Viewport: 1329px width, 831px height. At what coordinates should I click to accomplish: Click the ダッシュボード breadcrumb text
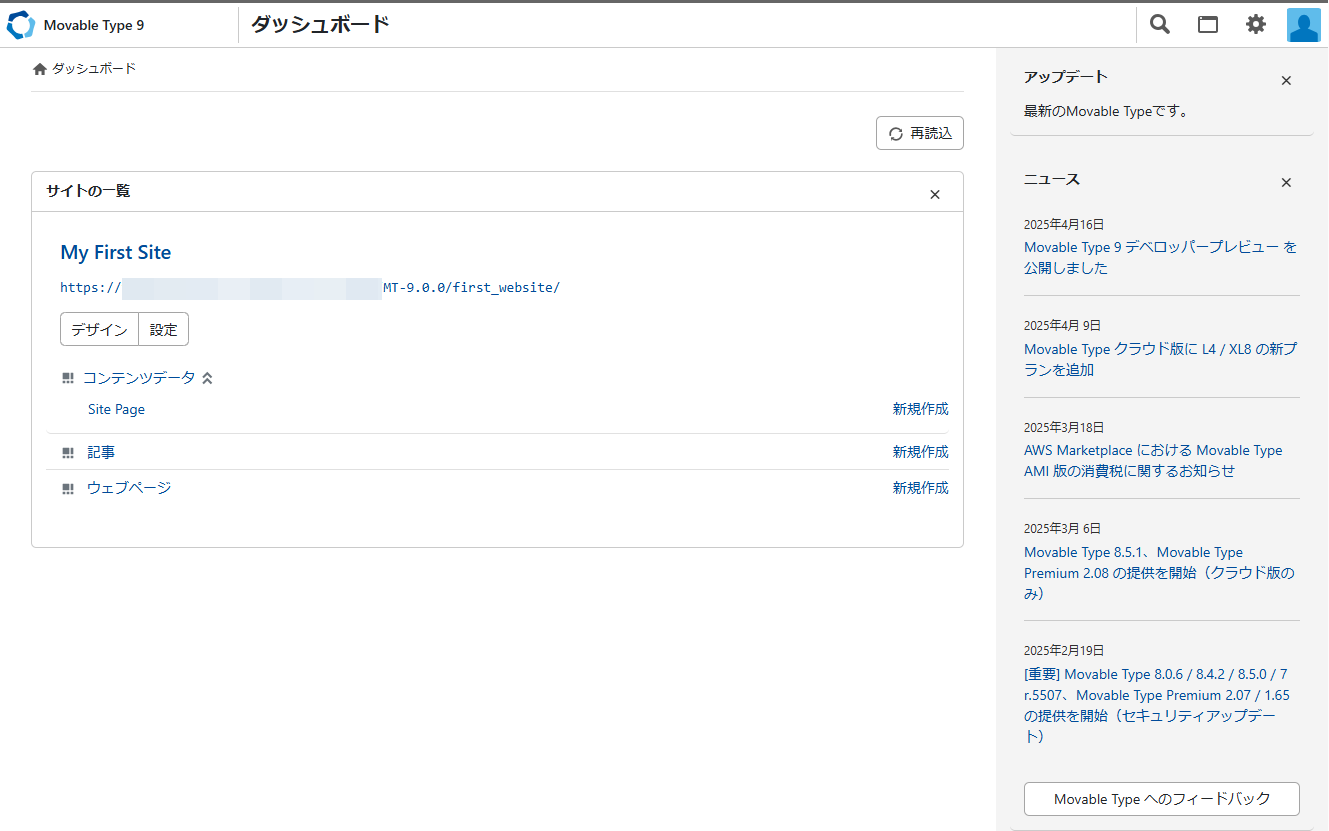(94, 68)
